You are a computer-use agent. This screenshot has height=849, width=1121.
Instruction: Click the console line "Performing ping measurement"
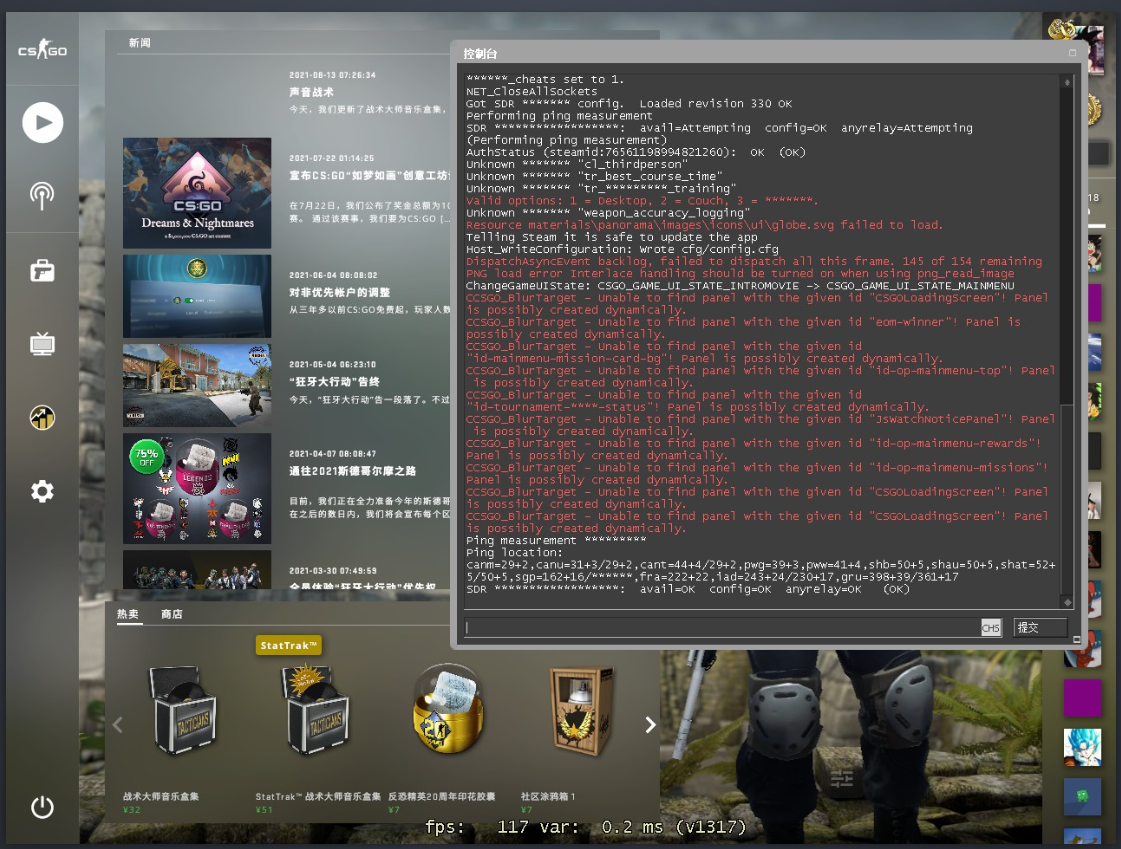pyautogui.click(x=559, y=116)
